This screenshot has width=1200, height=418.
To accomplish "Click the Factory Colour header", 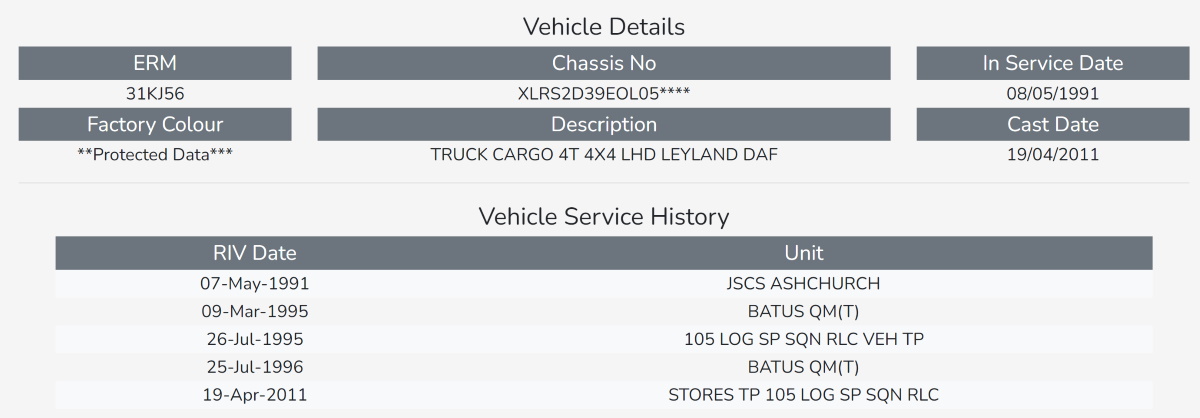I will coord(155,125).
